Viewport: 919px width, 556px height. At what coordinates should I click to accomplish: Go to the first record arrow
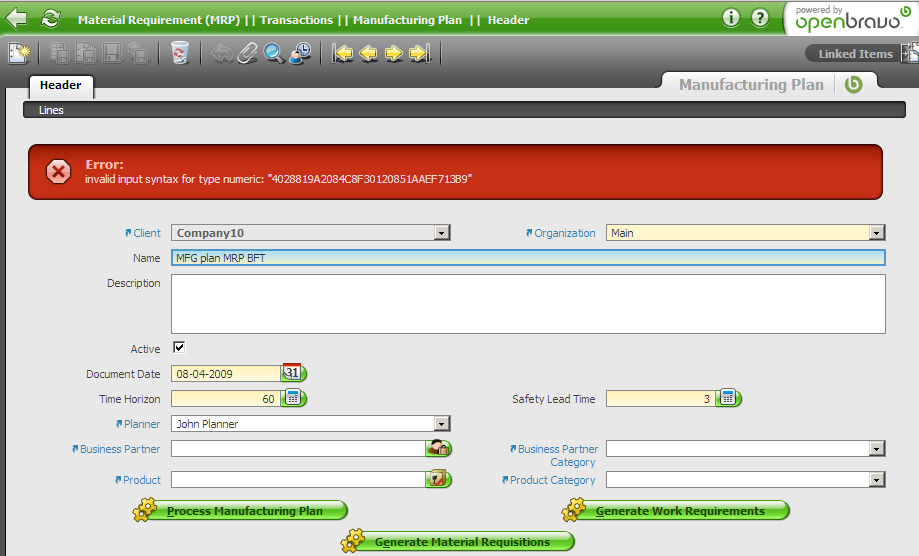pos(343,53)
